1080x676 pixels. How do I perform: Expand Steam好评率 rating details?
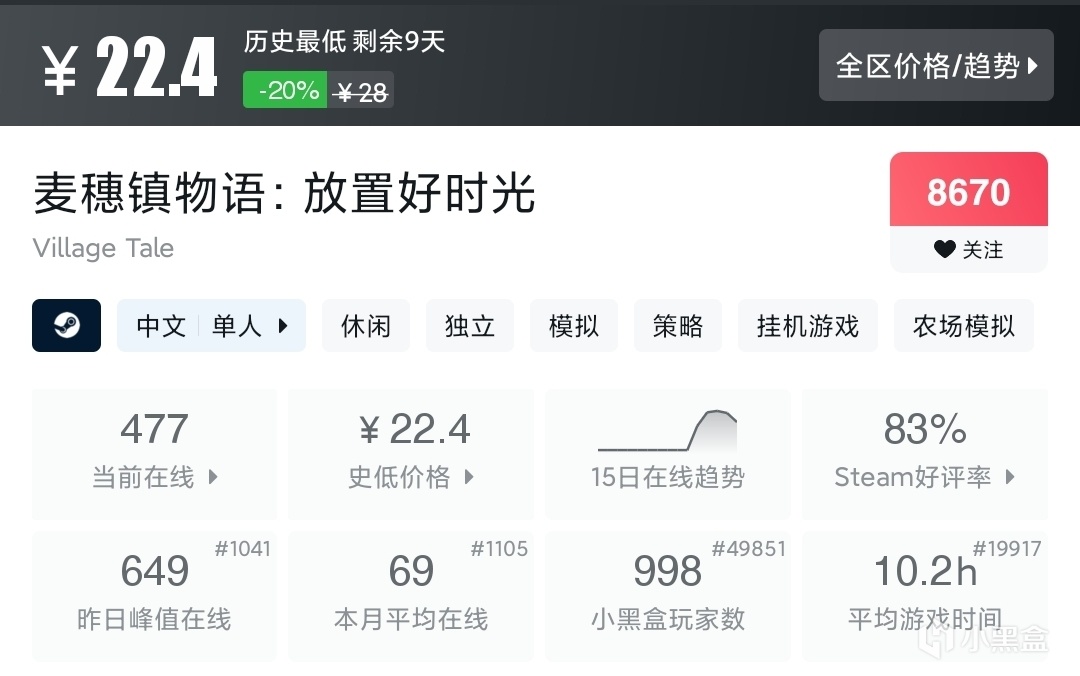924,454
